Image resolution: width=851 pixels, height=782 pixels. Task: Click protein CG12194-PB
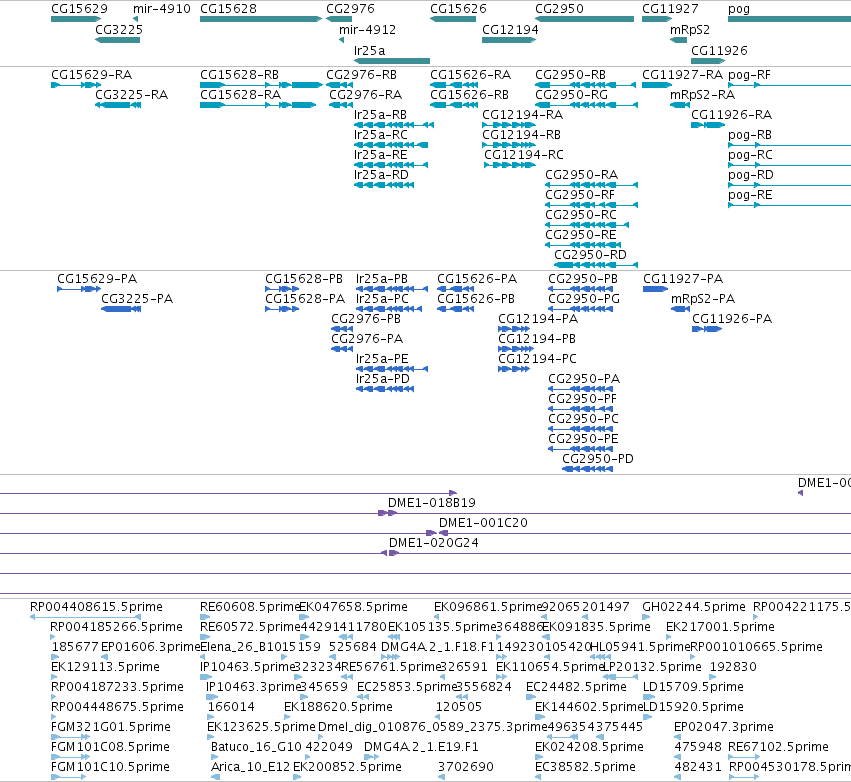(516, 349)
